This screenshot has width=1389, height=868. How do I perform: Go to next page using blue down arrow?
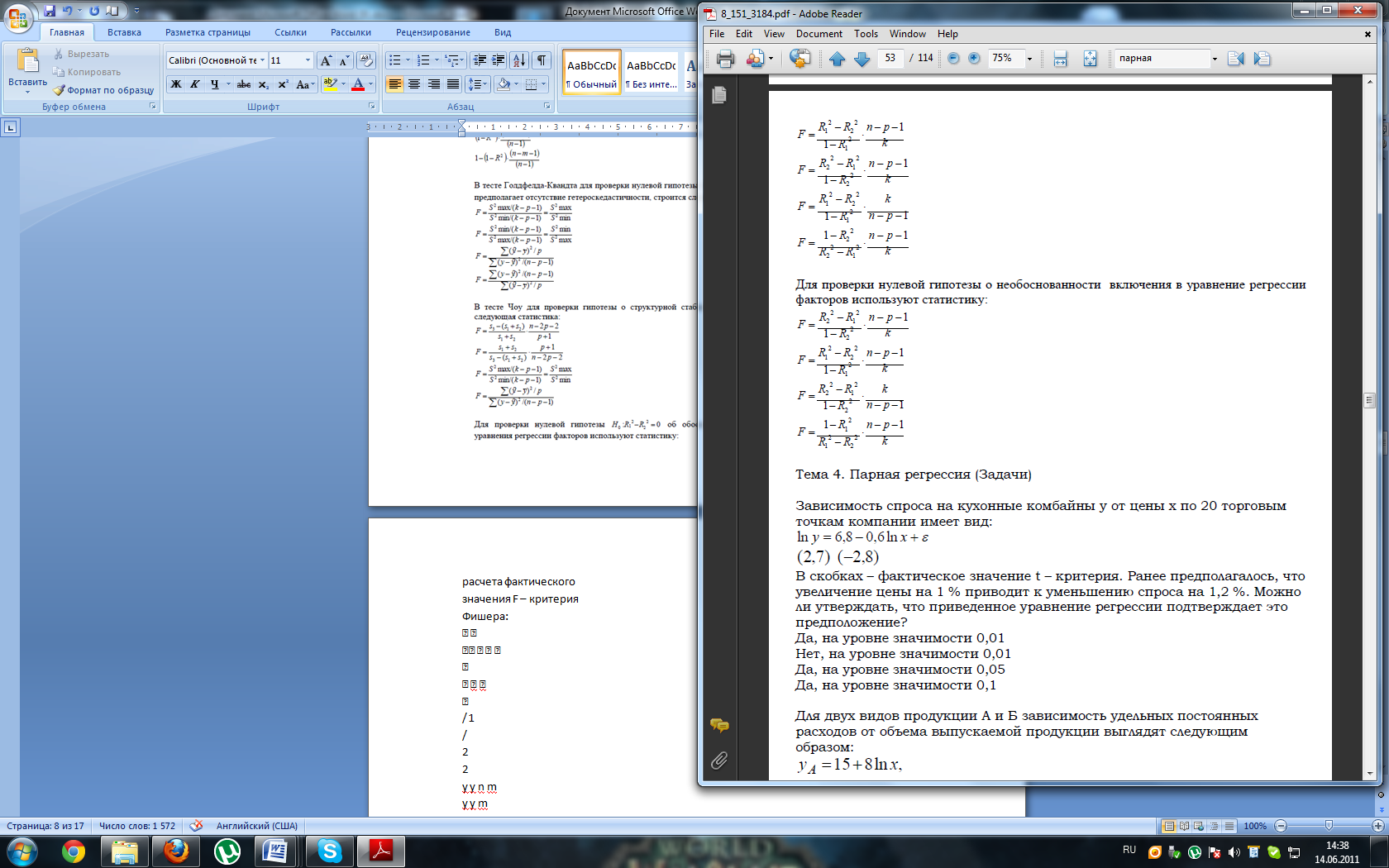(862, 59)
